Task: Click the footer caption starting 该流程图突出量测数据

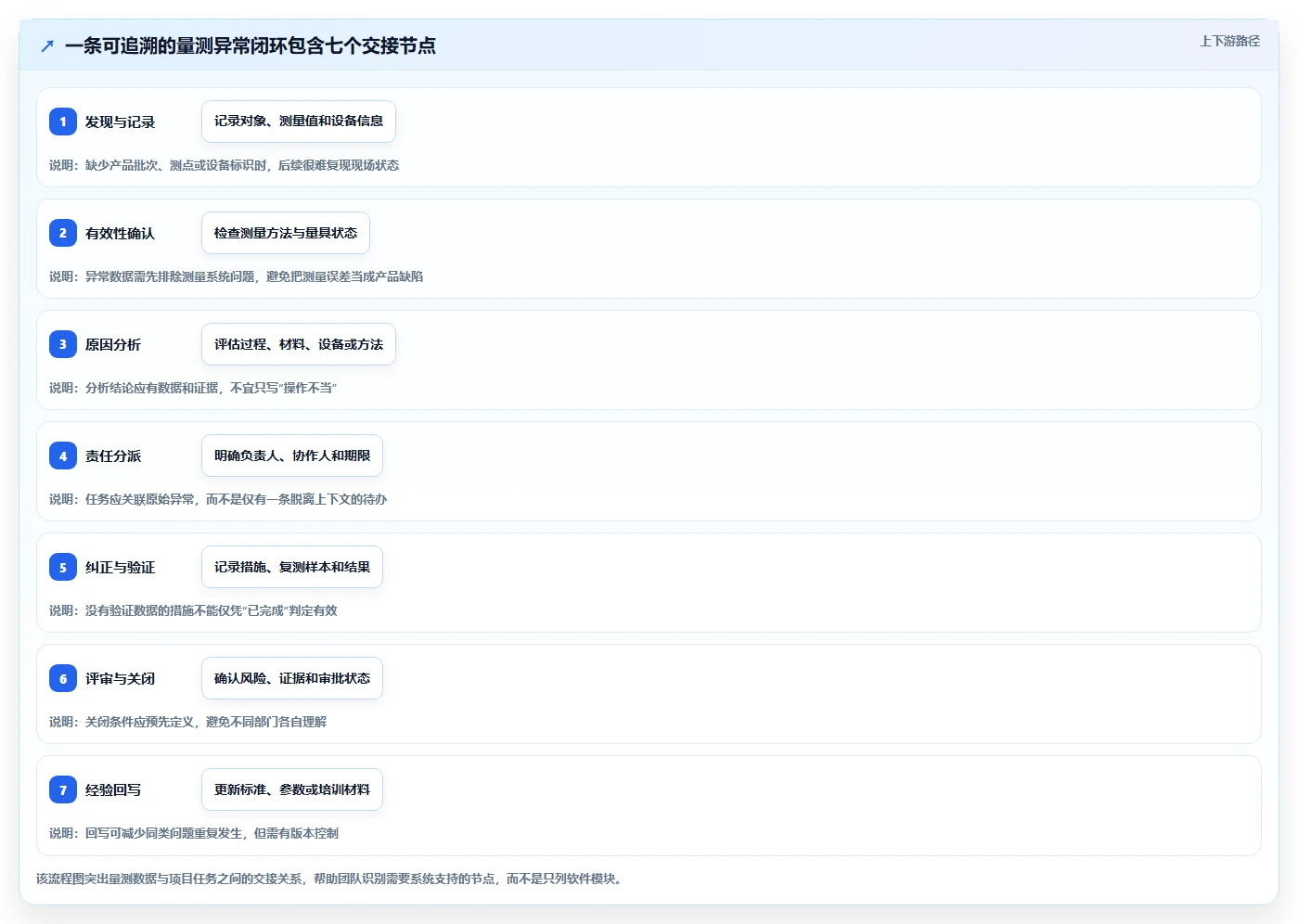Action: click(328, 879)
